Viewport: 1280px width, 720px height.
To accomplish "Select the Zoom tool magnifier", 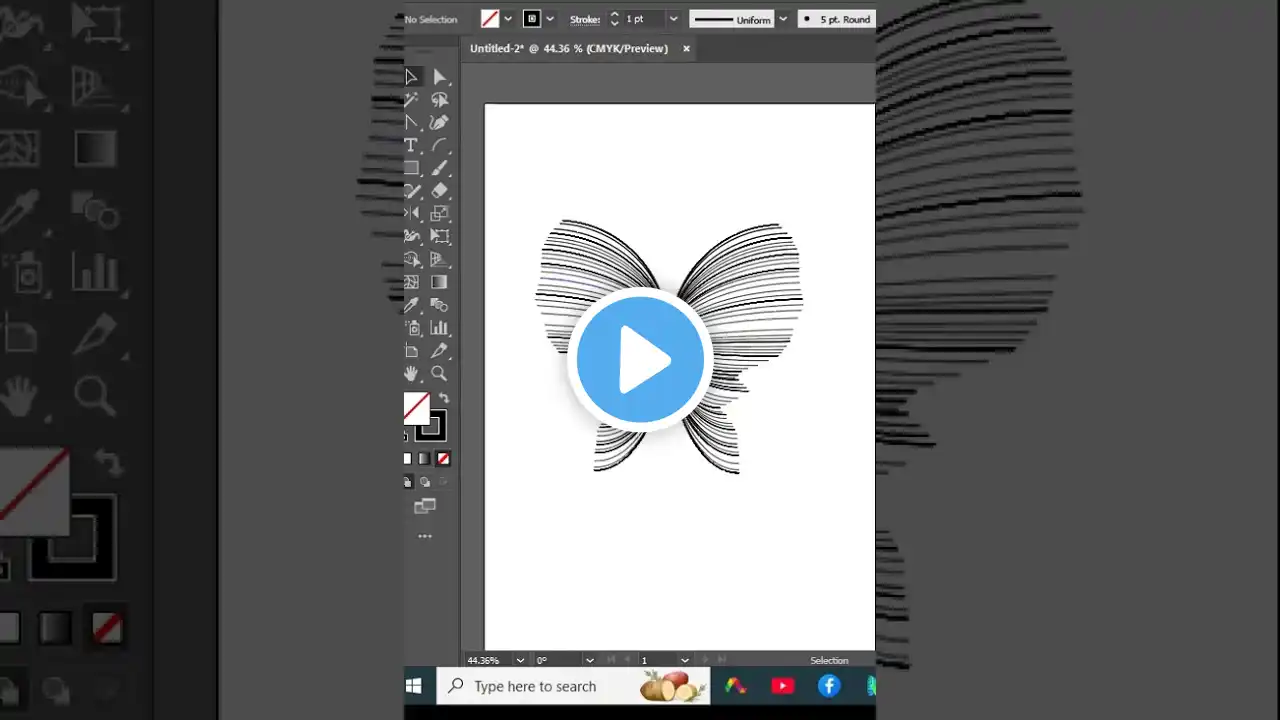I will click(x=439, y=373).
